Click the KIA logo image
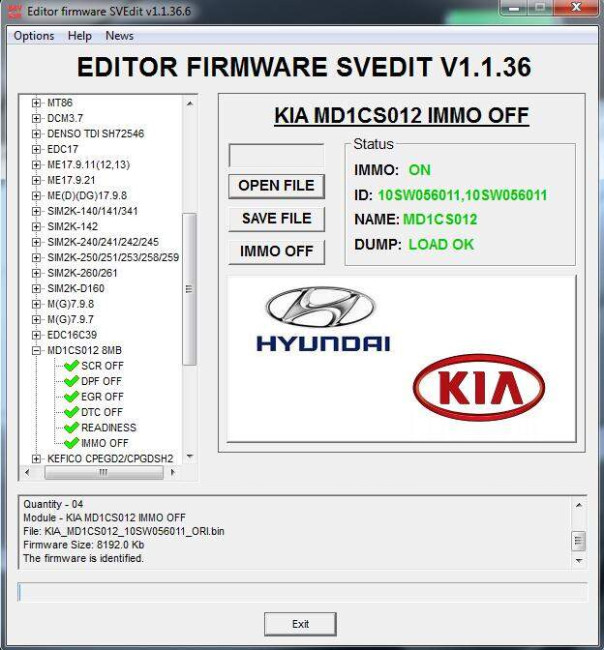The width and height of the screenshot is (604, 650). [x=479, y=387]
